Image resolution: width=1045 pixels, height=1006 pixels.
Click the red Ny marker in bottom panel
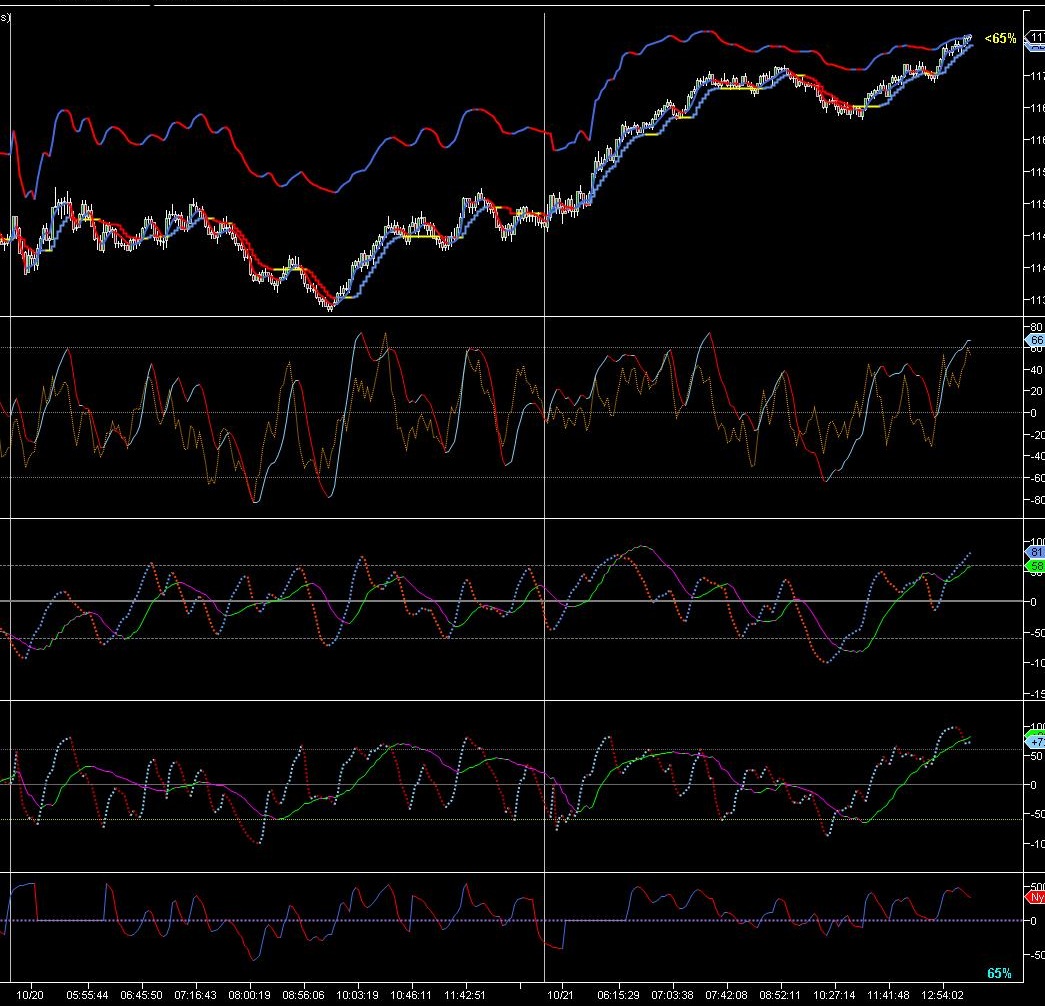(x=1035, y=897)
